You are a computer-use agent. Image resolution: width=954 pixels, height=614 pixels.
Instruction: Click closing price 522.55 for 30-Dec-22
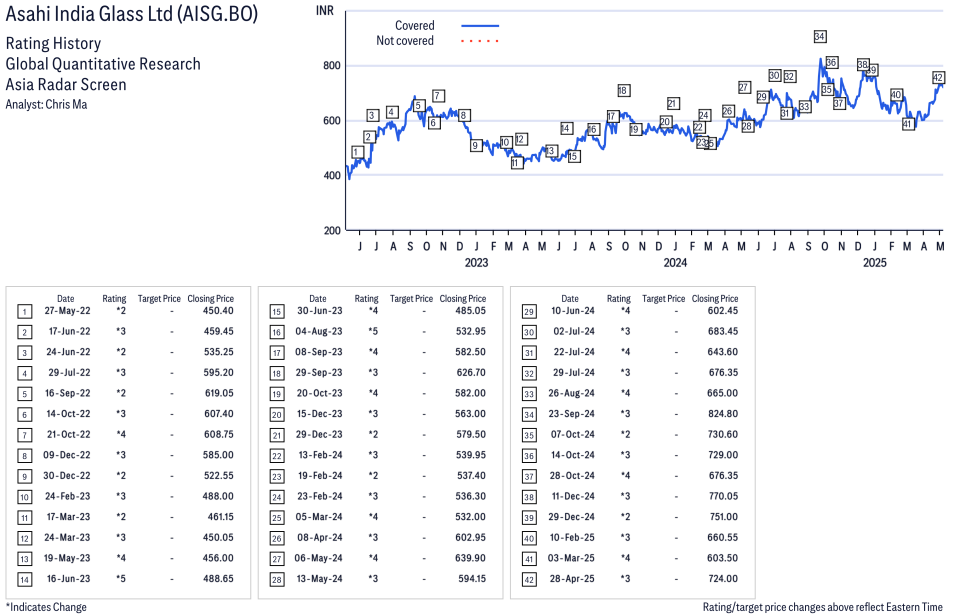click(218, 476)
